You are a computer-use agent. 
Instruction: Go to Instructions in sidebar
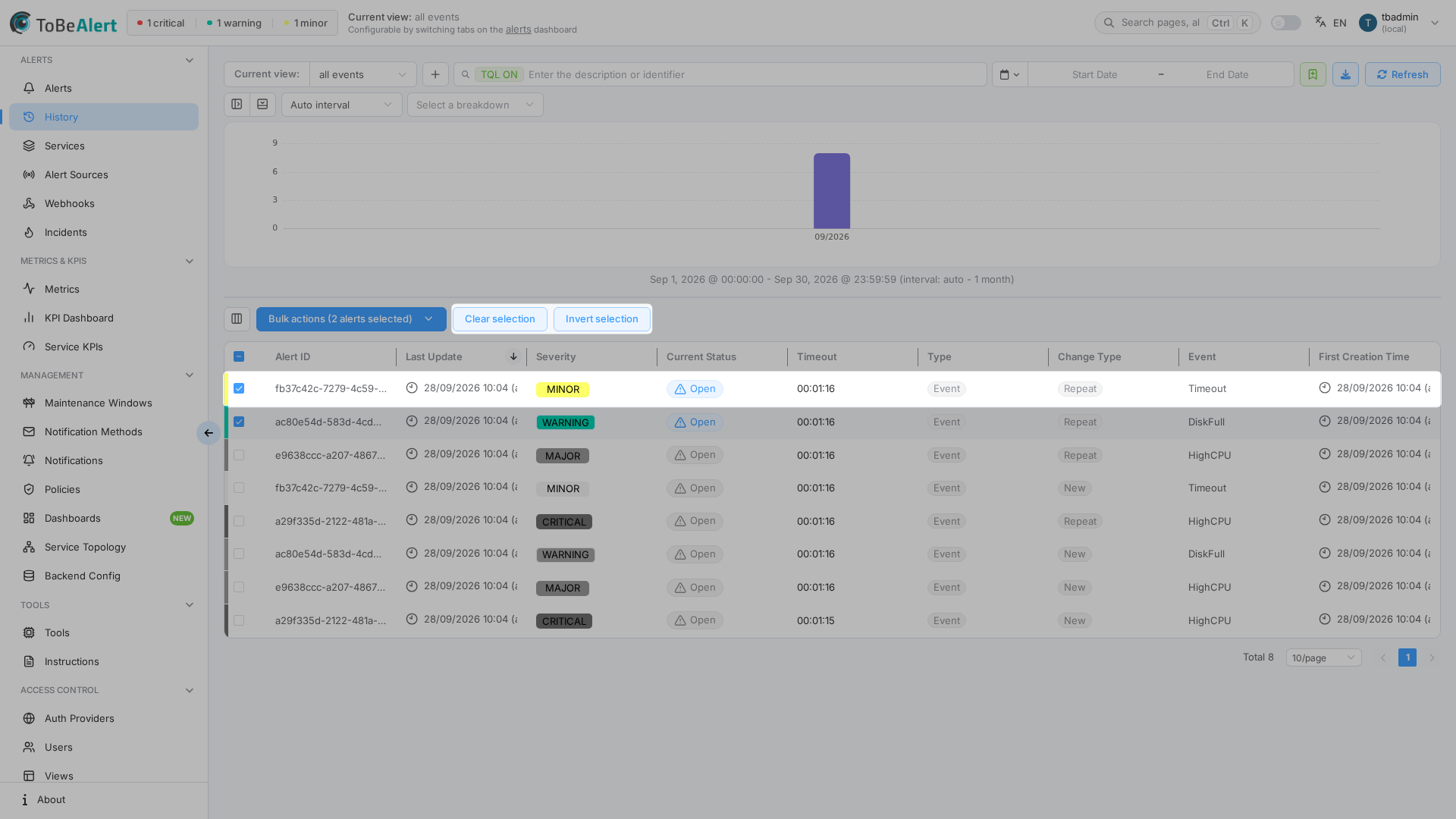click(104, 661)
